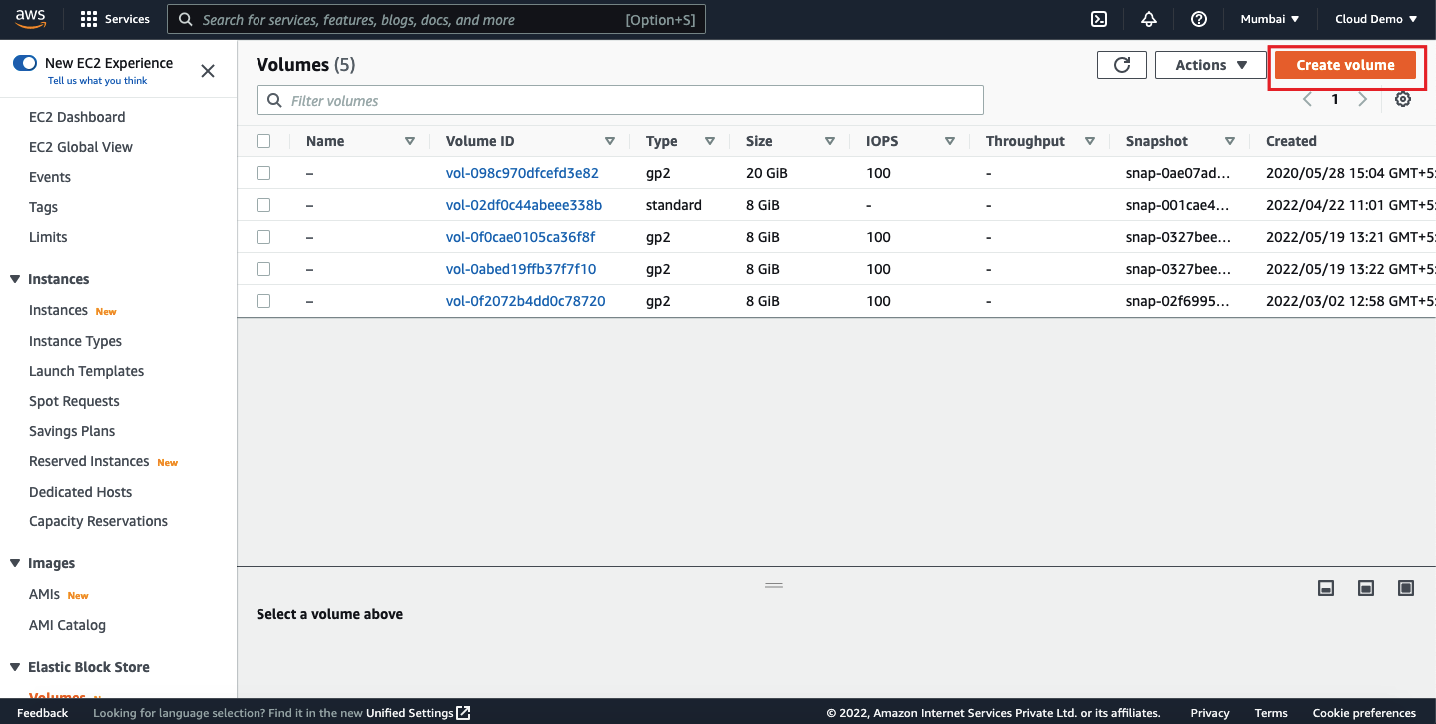Open EC2 Dashboard in sidebar
This screenshot has height=724, width=1436.
77,117
